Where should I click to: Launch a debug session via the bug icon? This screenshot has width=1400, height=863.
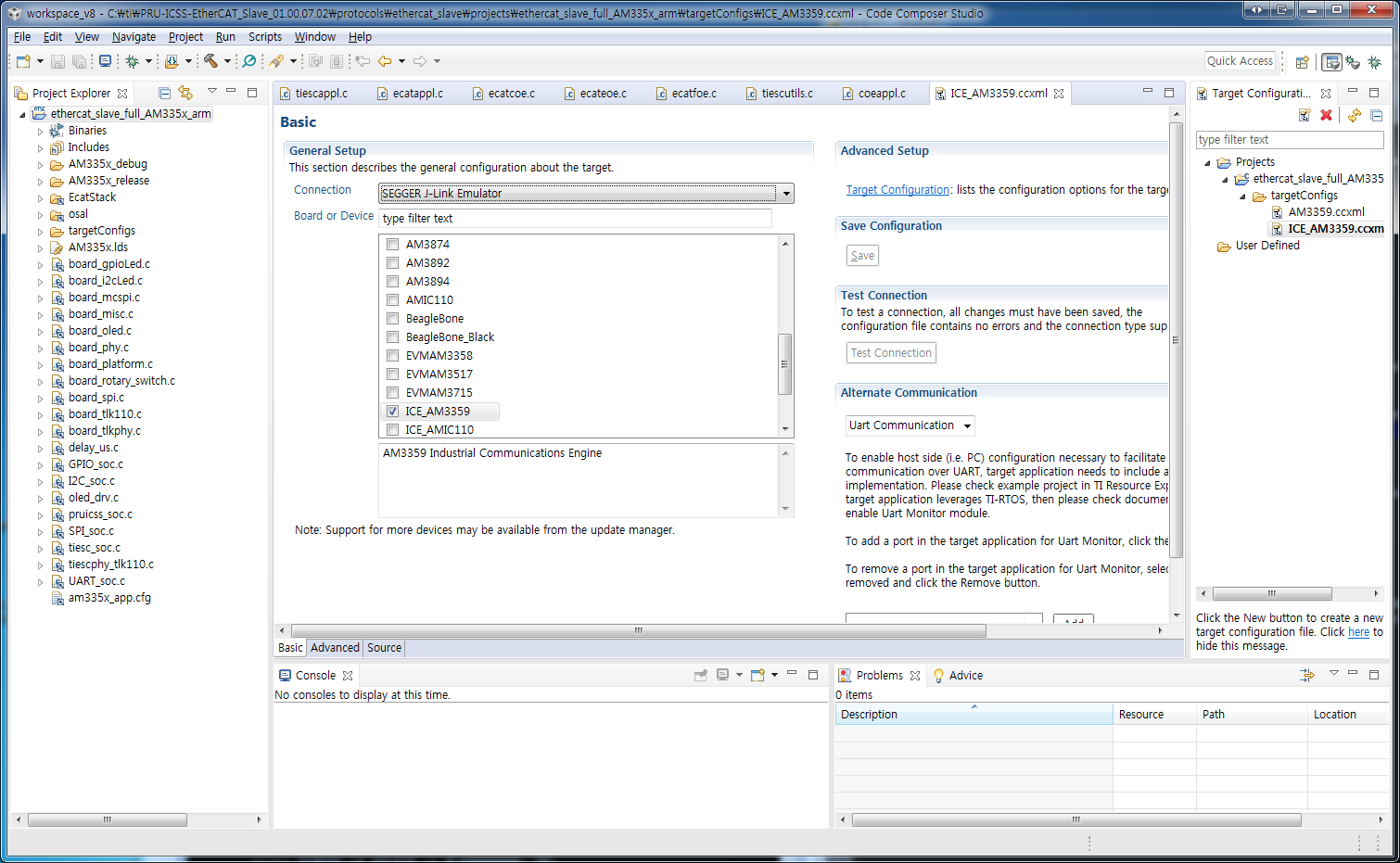coord(133,61)
